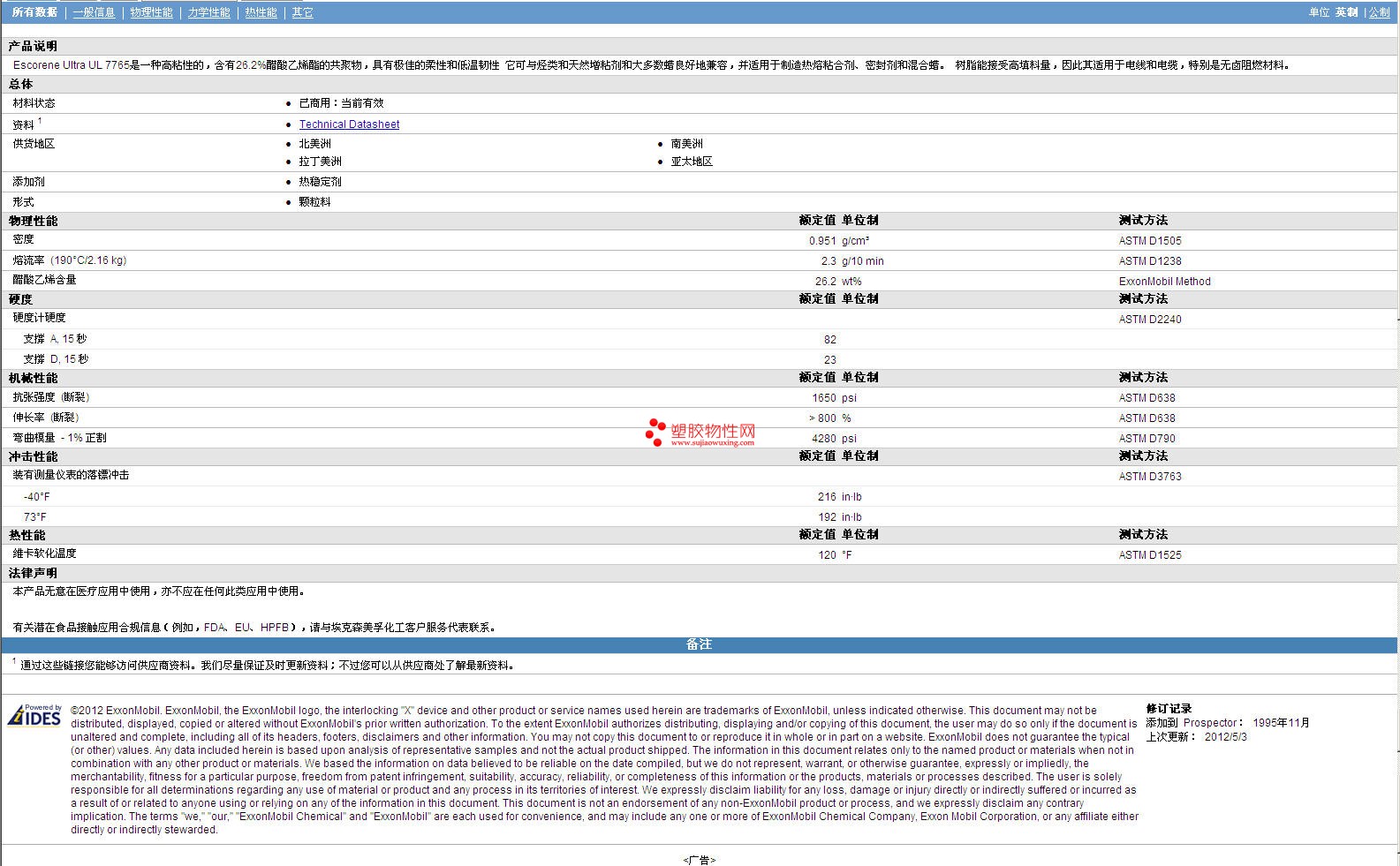Click the 北美洲 region entry

click(x=314, y=144)
